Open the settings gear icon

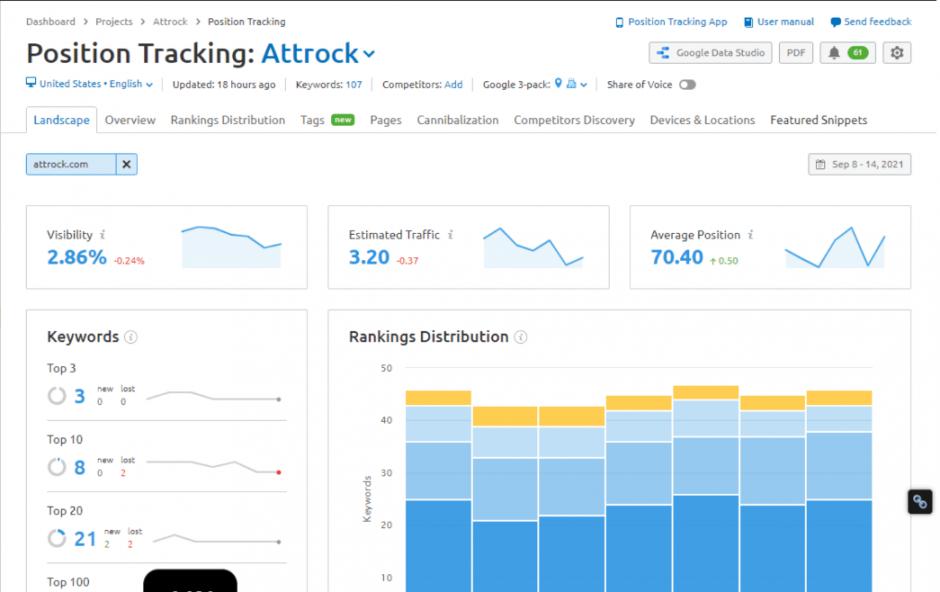(x=896, y=53)
